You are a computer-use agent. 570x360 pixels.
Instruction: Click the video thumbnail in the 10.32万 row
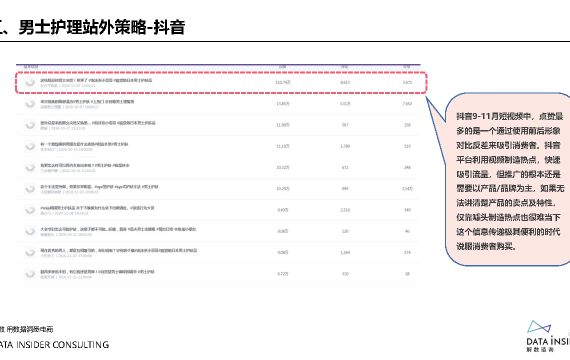[30, 168]
